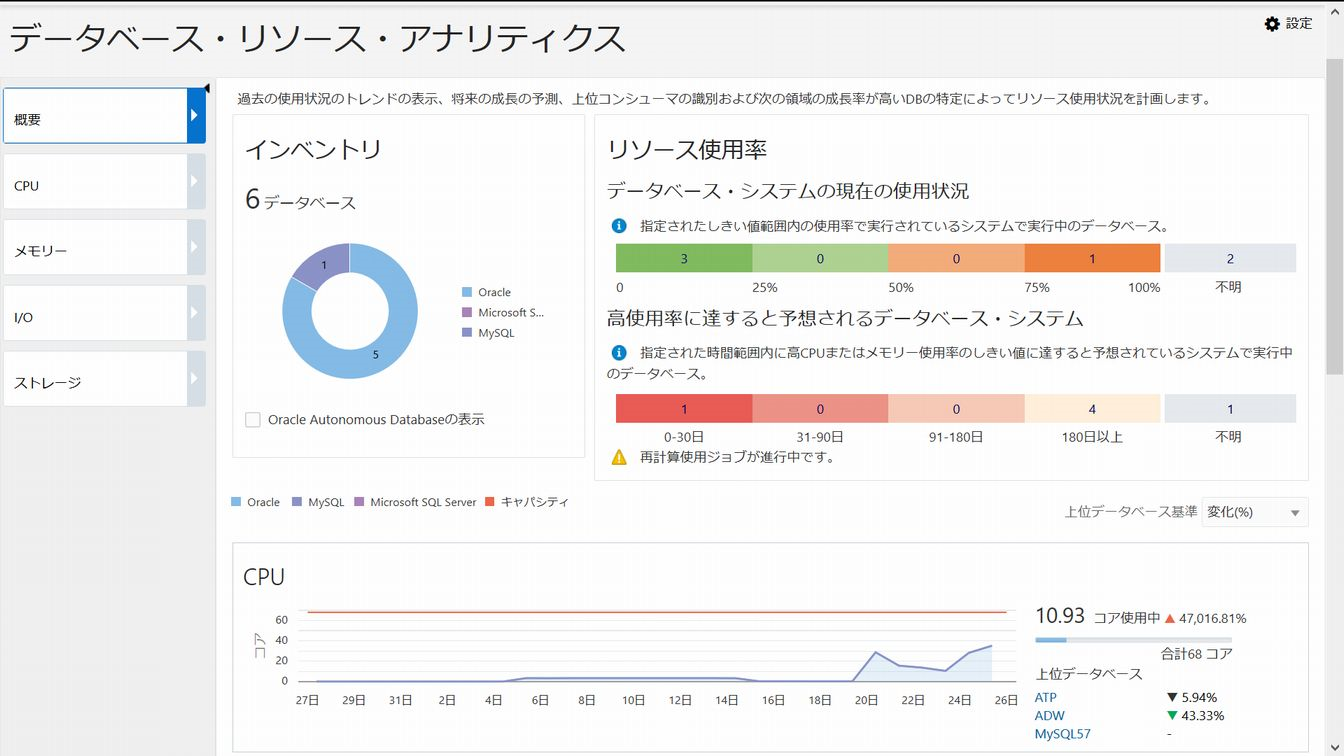The width and height of the screenshot is (1344, 756).
Task: Open the ATP database link
Action: point(1045,698)
